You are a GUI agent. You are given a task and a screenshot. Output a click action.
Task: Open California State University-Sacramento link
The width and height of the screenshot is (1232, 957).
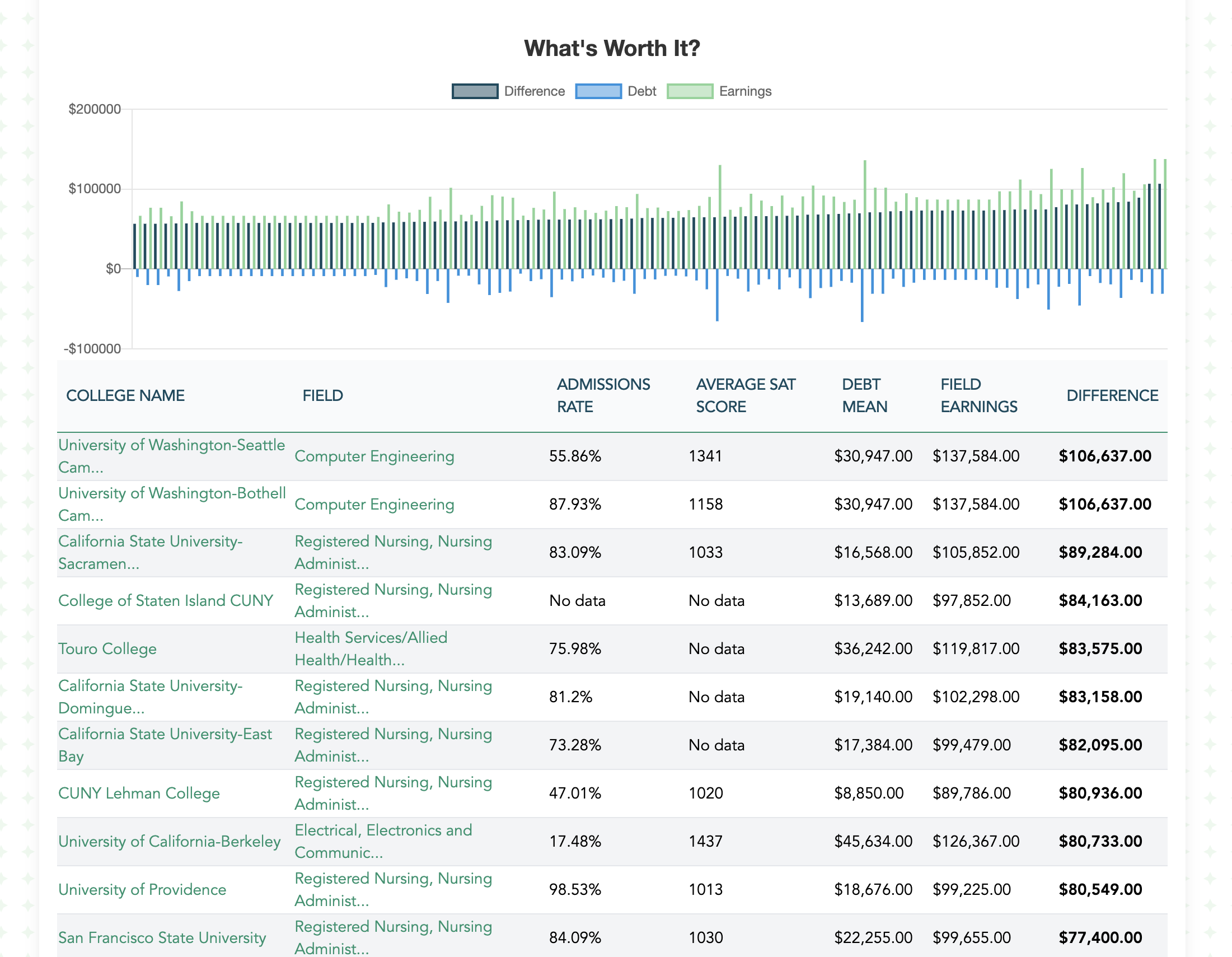coord(150,553)
